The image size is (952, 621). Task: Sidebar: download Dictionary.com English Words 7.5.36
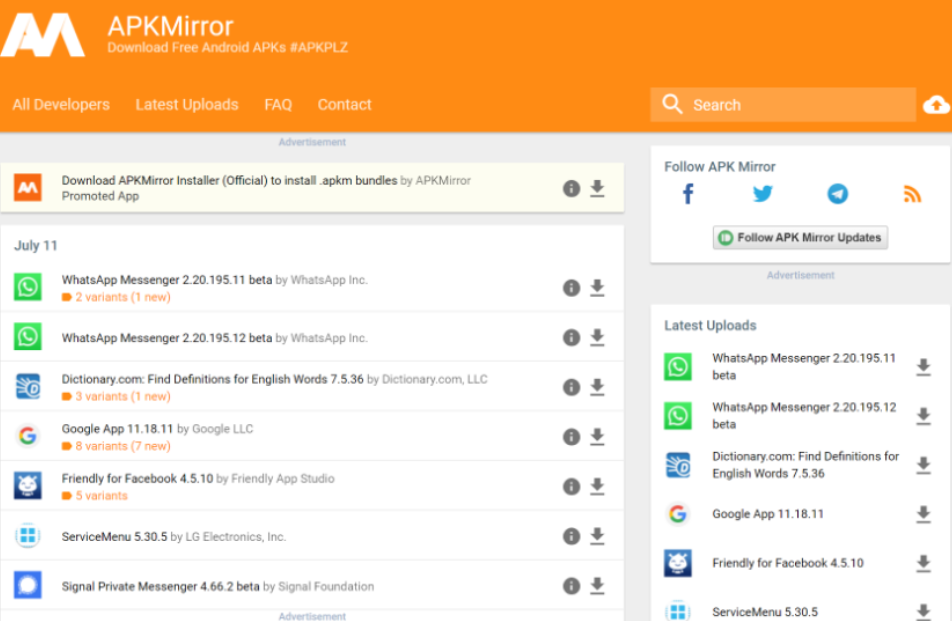pos(923,465)
